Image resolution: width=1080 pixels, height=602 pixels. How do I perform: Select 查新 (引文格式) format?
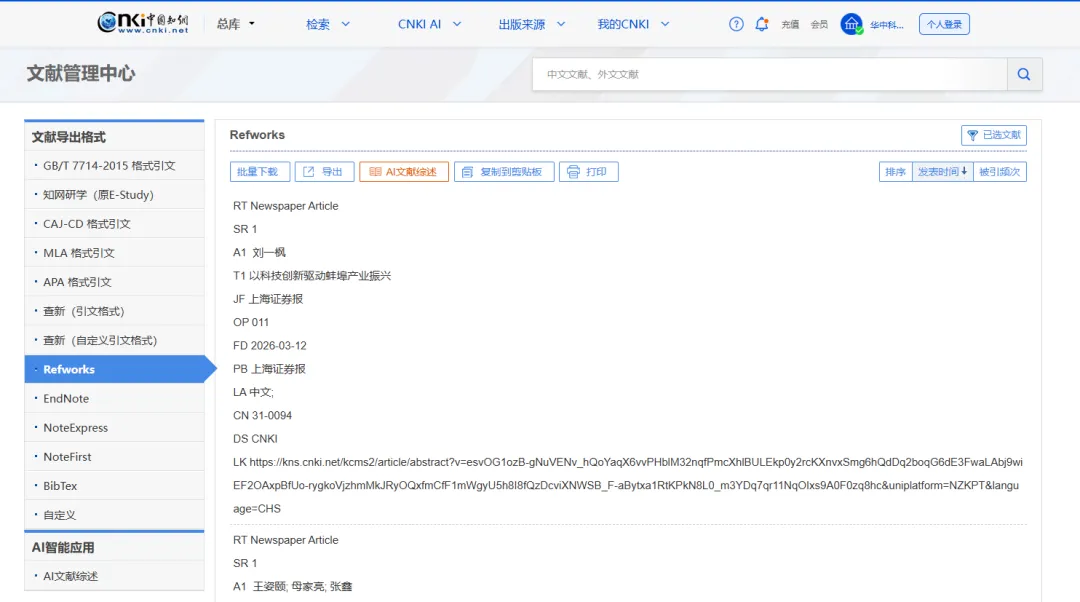click(114, 311)
